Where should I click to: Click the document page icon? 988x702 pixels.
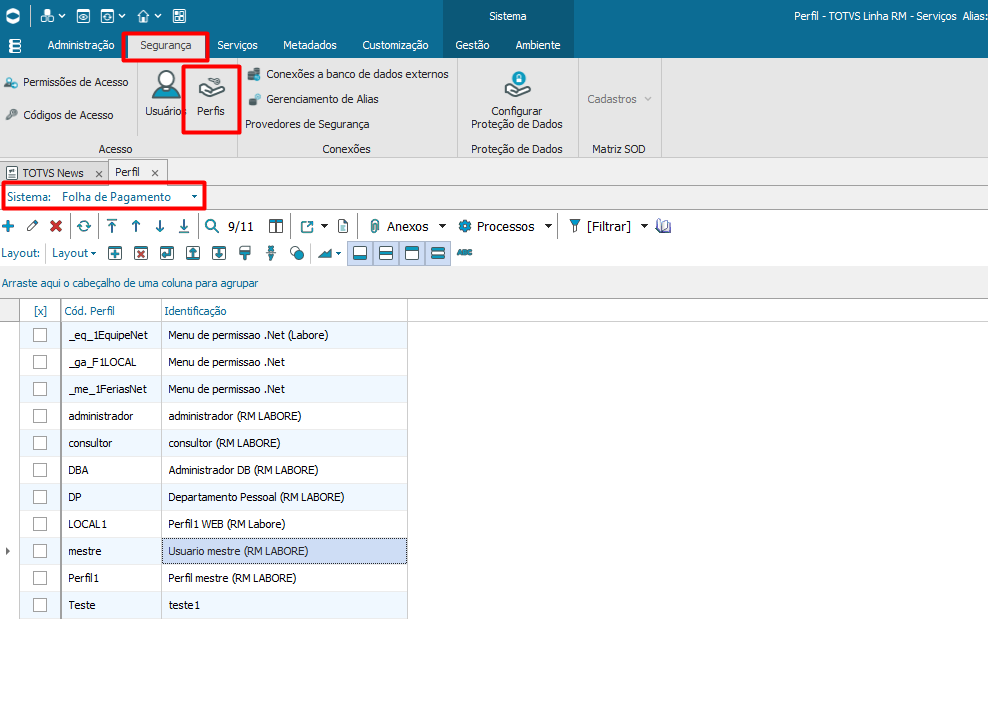(343, 226)
